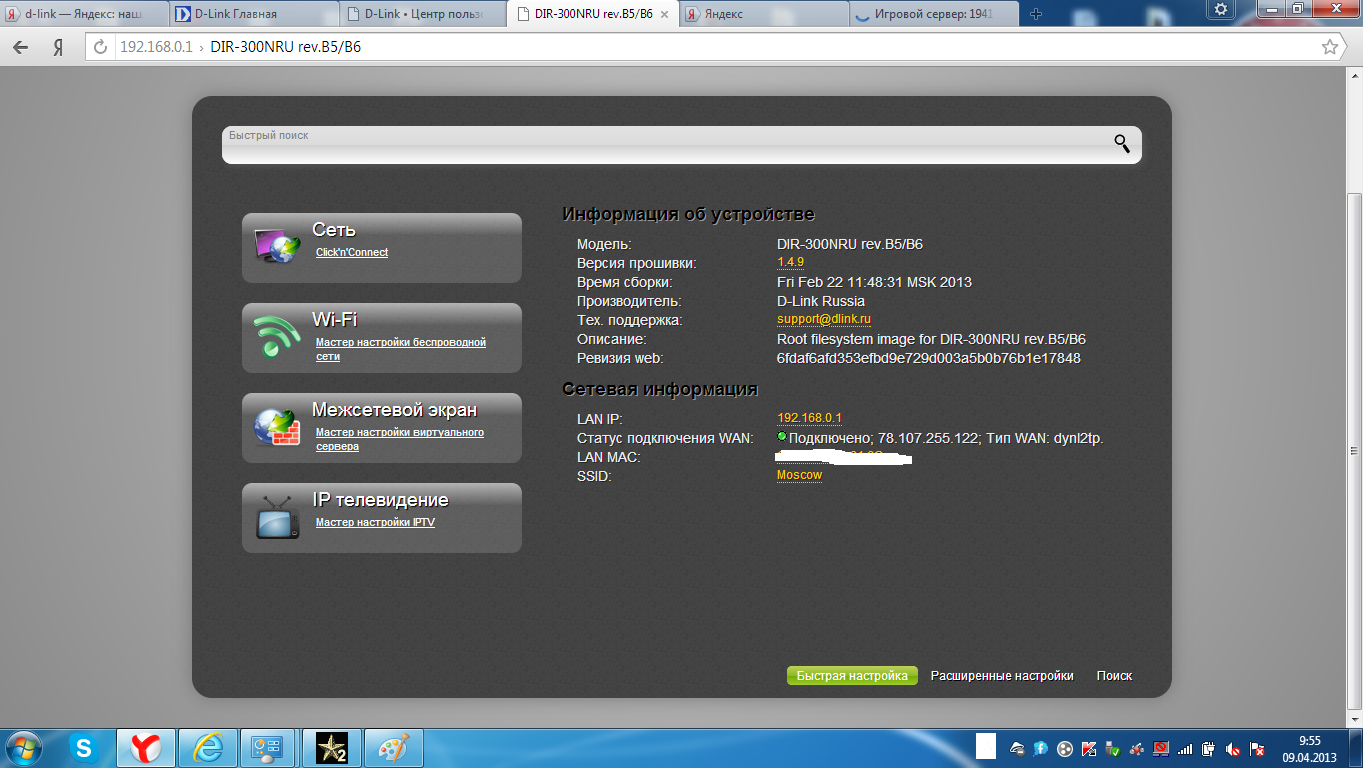Screen dimensions: 1366x768
Task: Click the web revision hash value
Action: [x=928, y=358]
